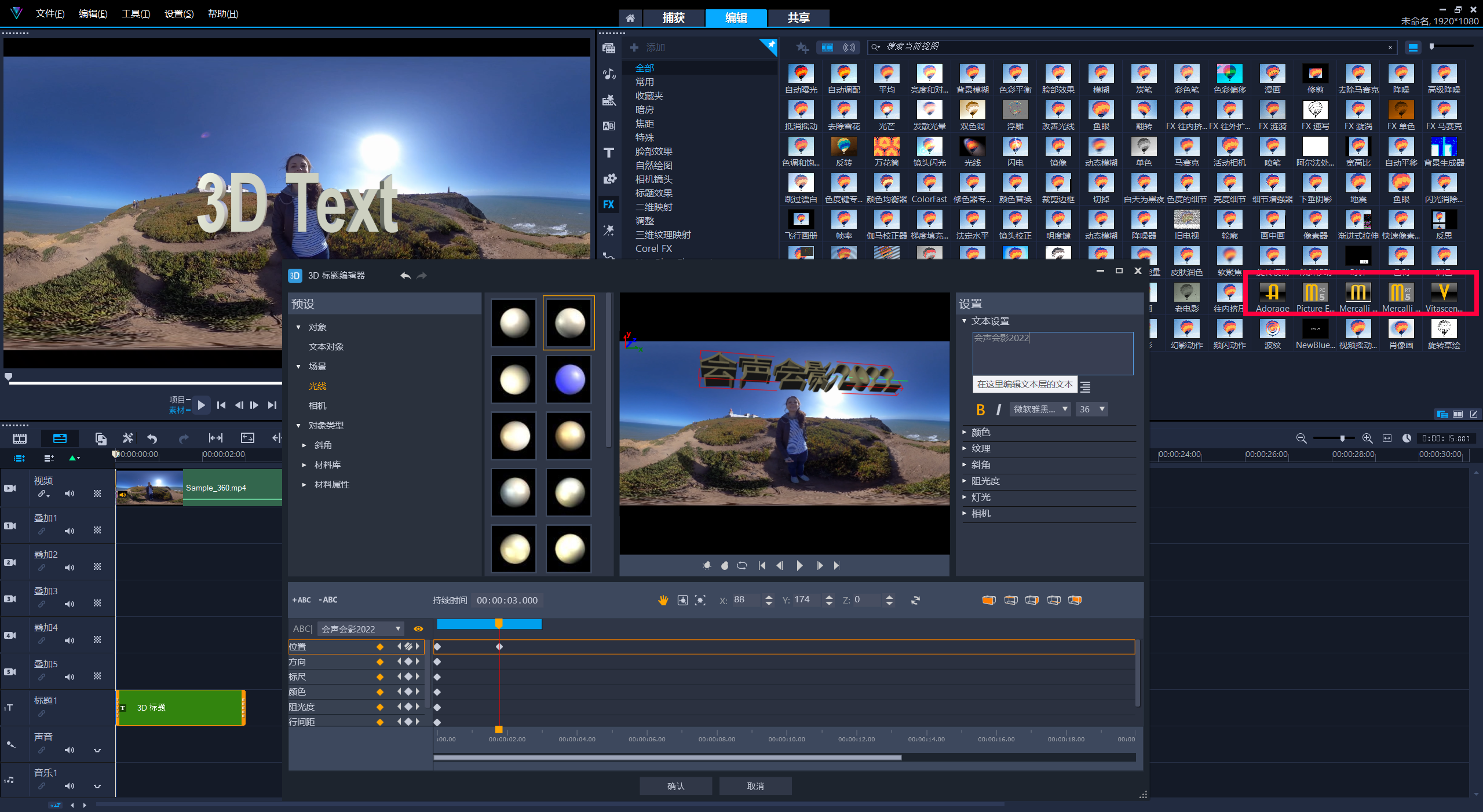The image size is (1483, 812).
Task: Adjust the timeline zoom slider
Action: coord(1342,438)
